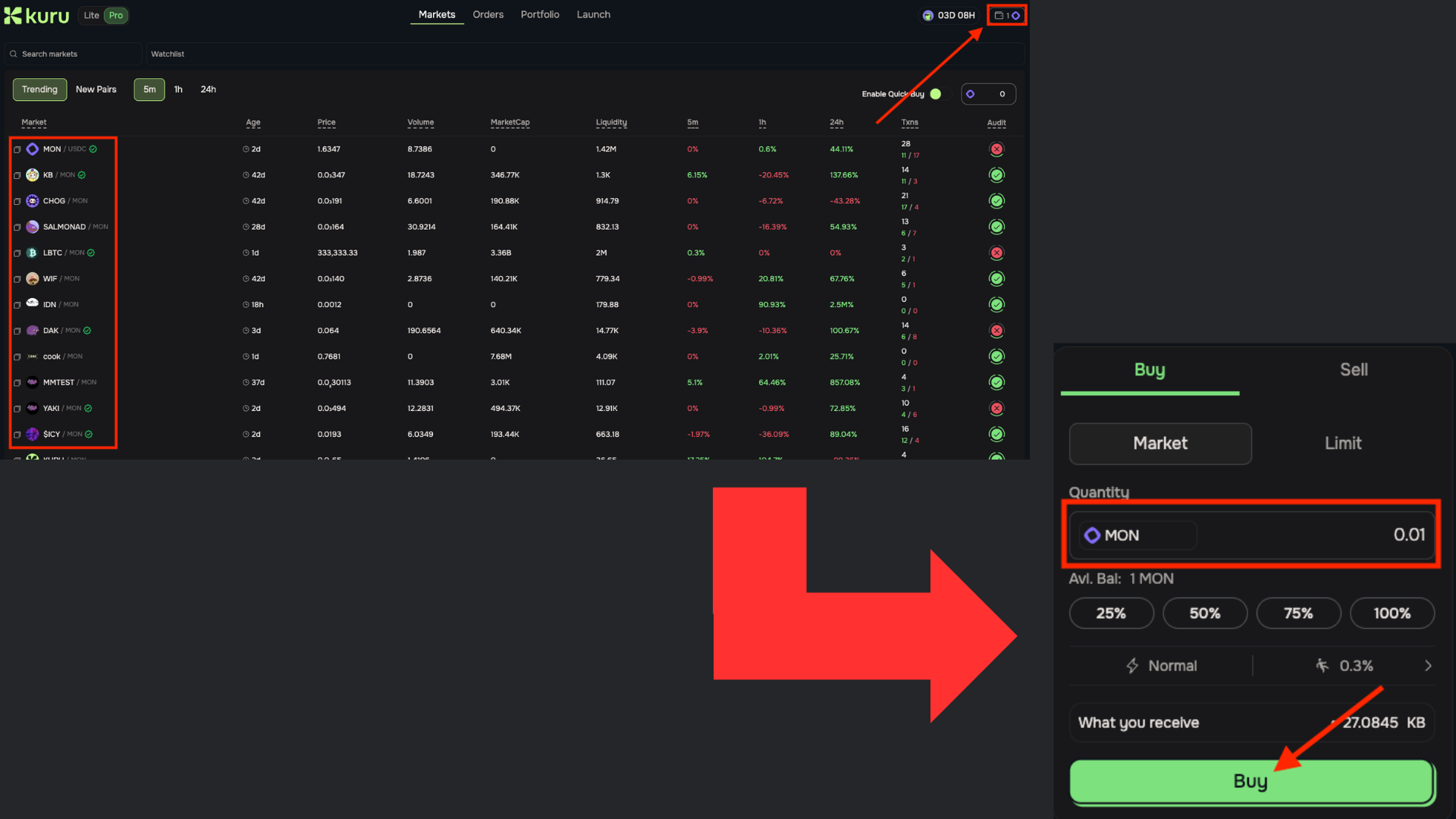Sort by Age column header
The width and height of the screenshot is (1456, 819).
click(x=253, y=123)
